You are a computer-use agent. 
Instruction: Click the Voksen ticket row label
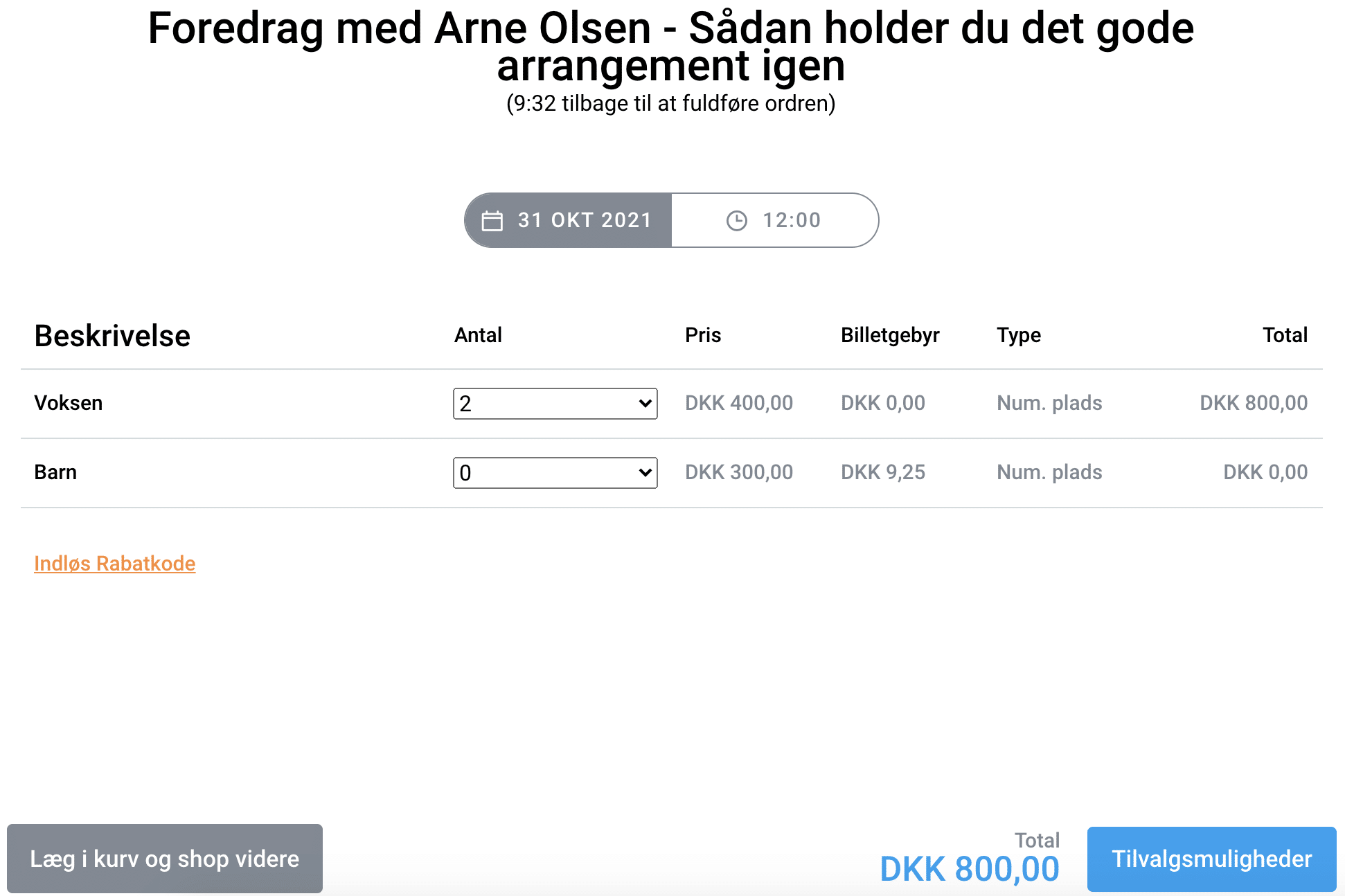(69, 403)
